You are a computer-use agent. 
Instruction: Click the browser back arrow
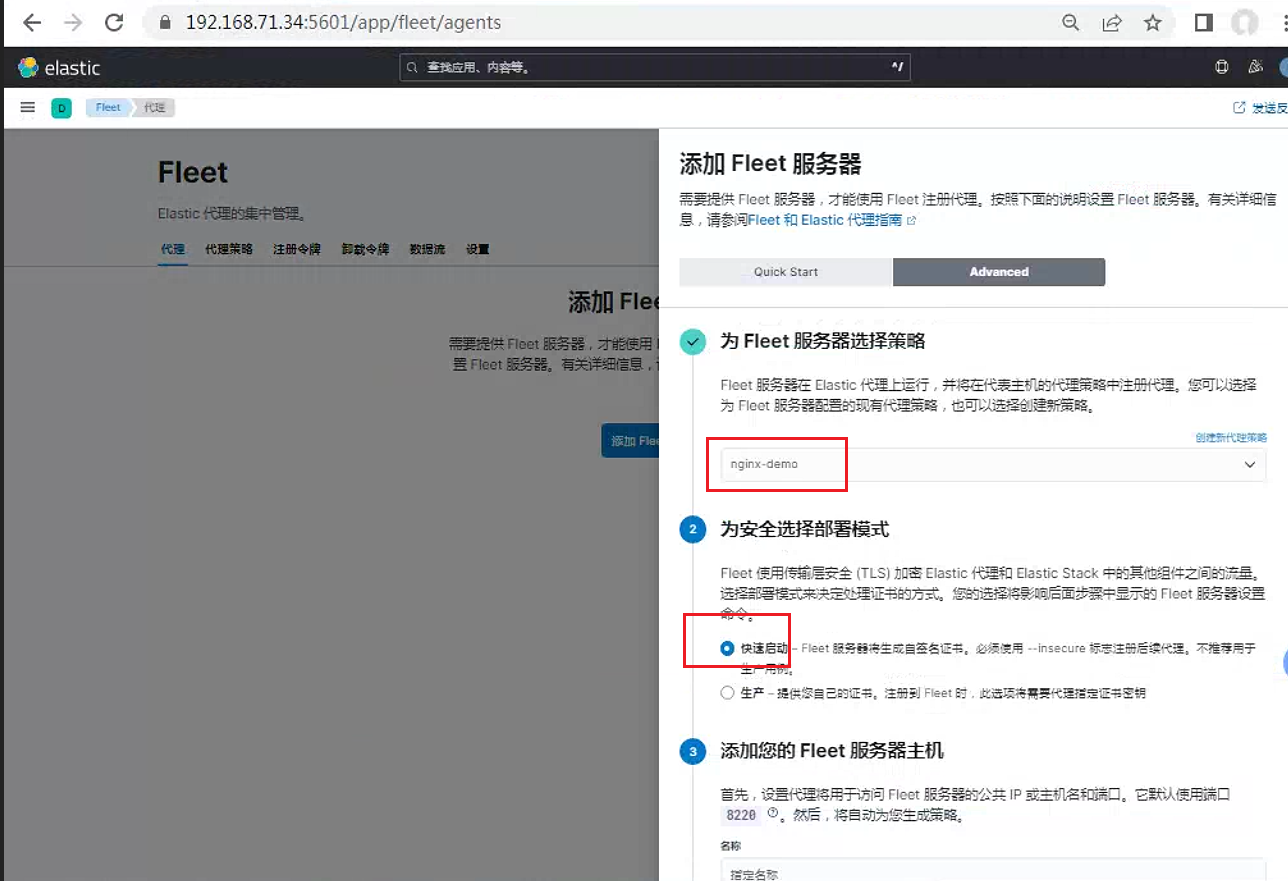pos(31,22)
